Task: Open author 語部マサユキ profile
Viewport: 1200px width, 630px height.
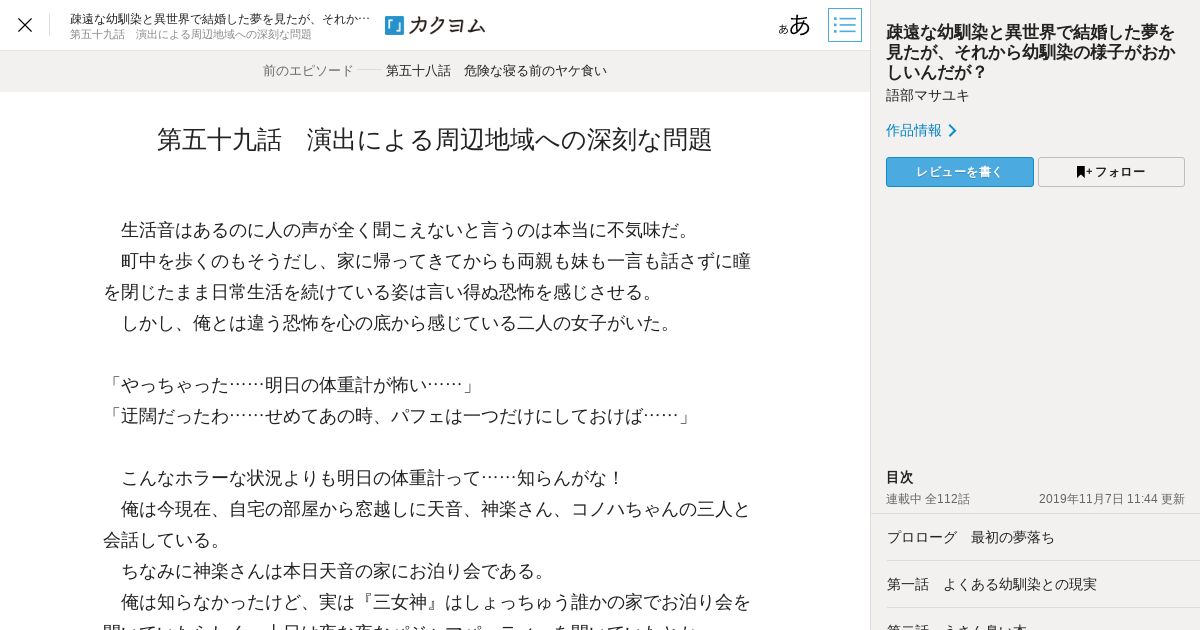Action: [x=928, y=95]
